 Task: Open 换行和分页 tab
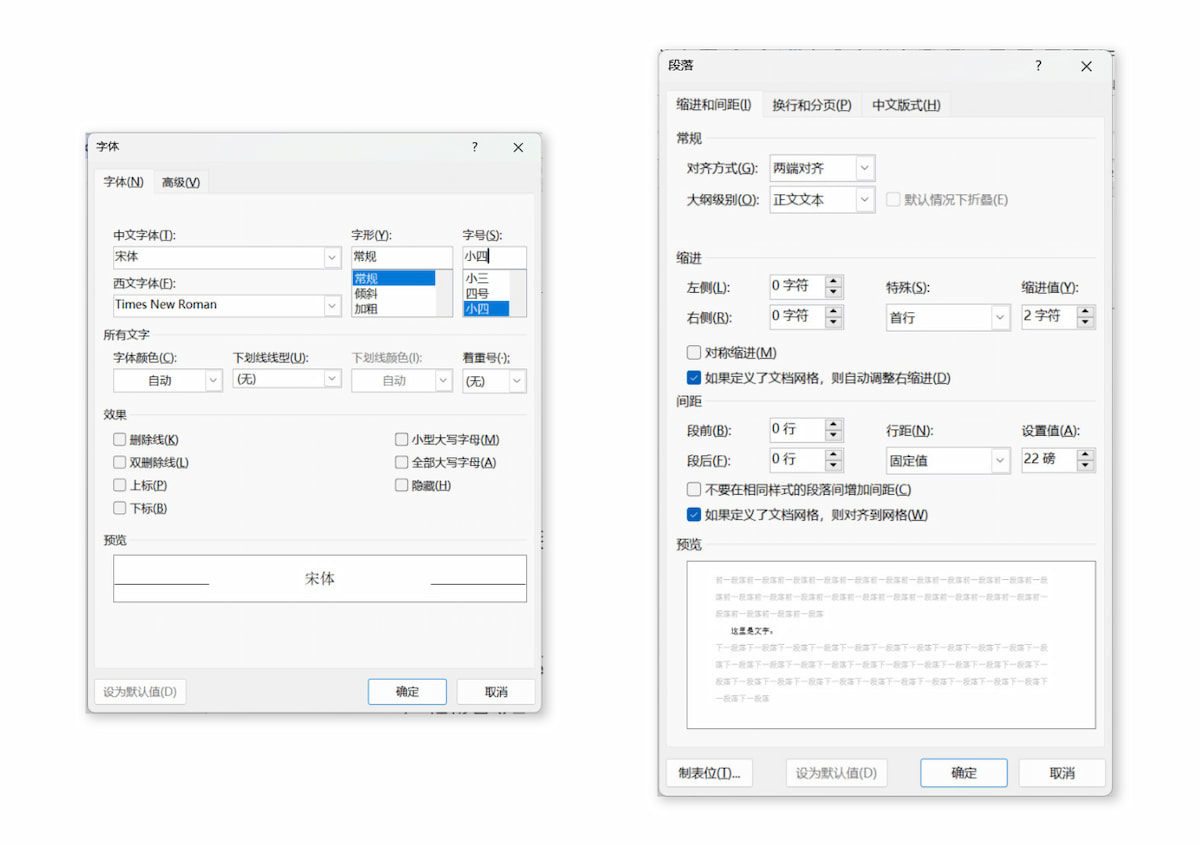811,105
